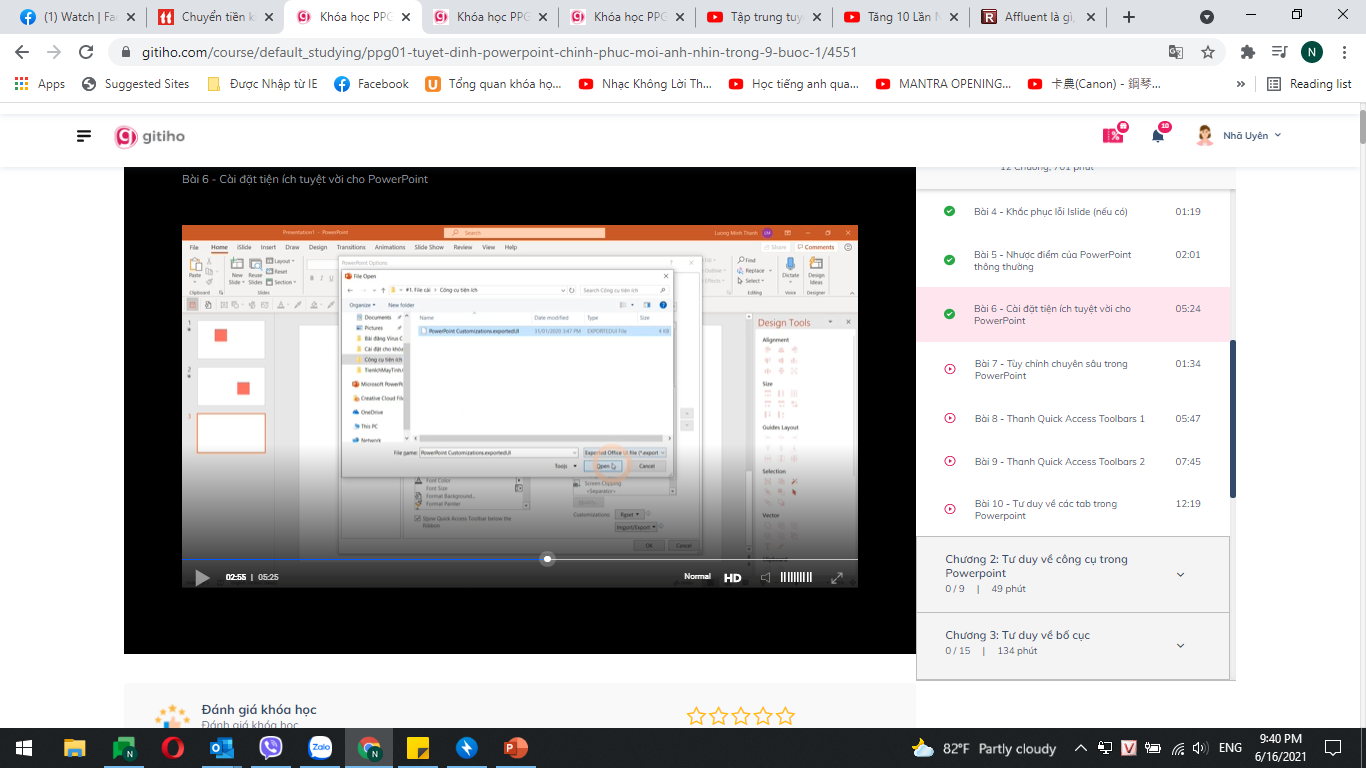Open Chrome media controls icon
The height and width of the screenshot is (768, 1366).
1279,52
